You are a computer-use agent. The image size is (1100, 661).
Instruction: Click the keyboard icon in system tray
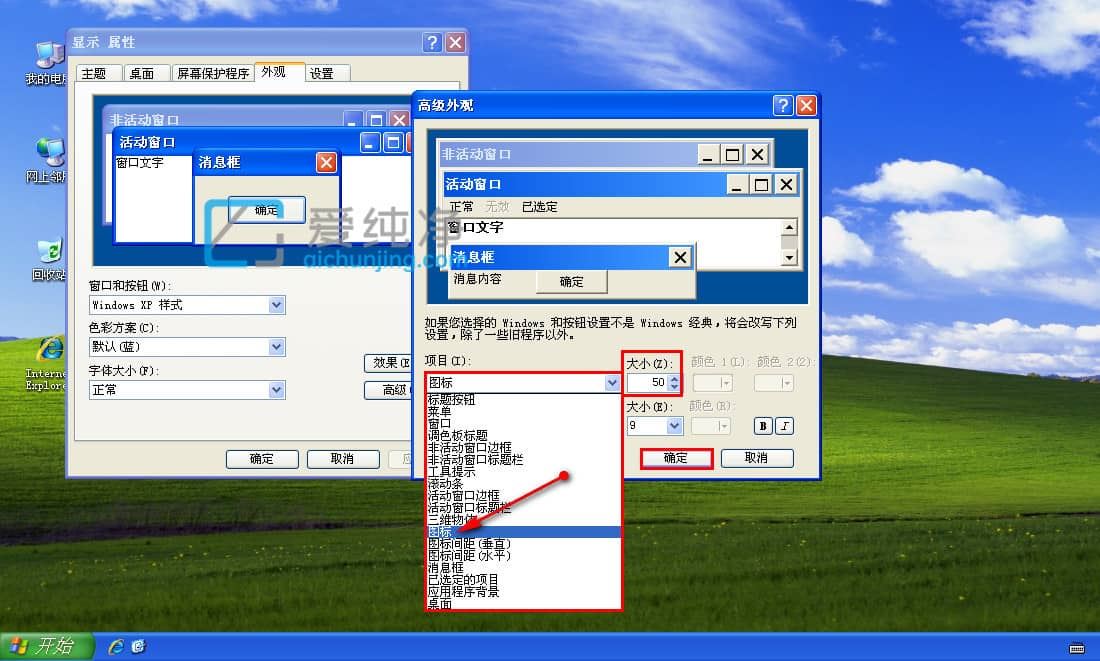point(1077,648)
